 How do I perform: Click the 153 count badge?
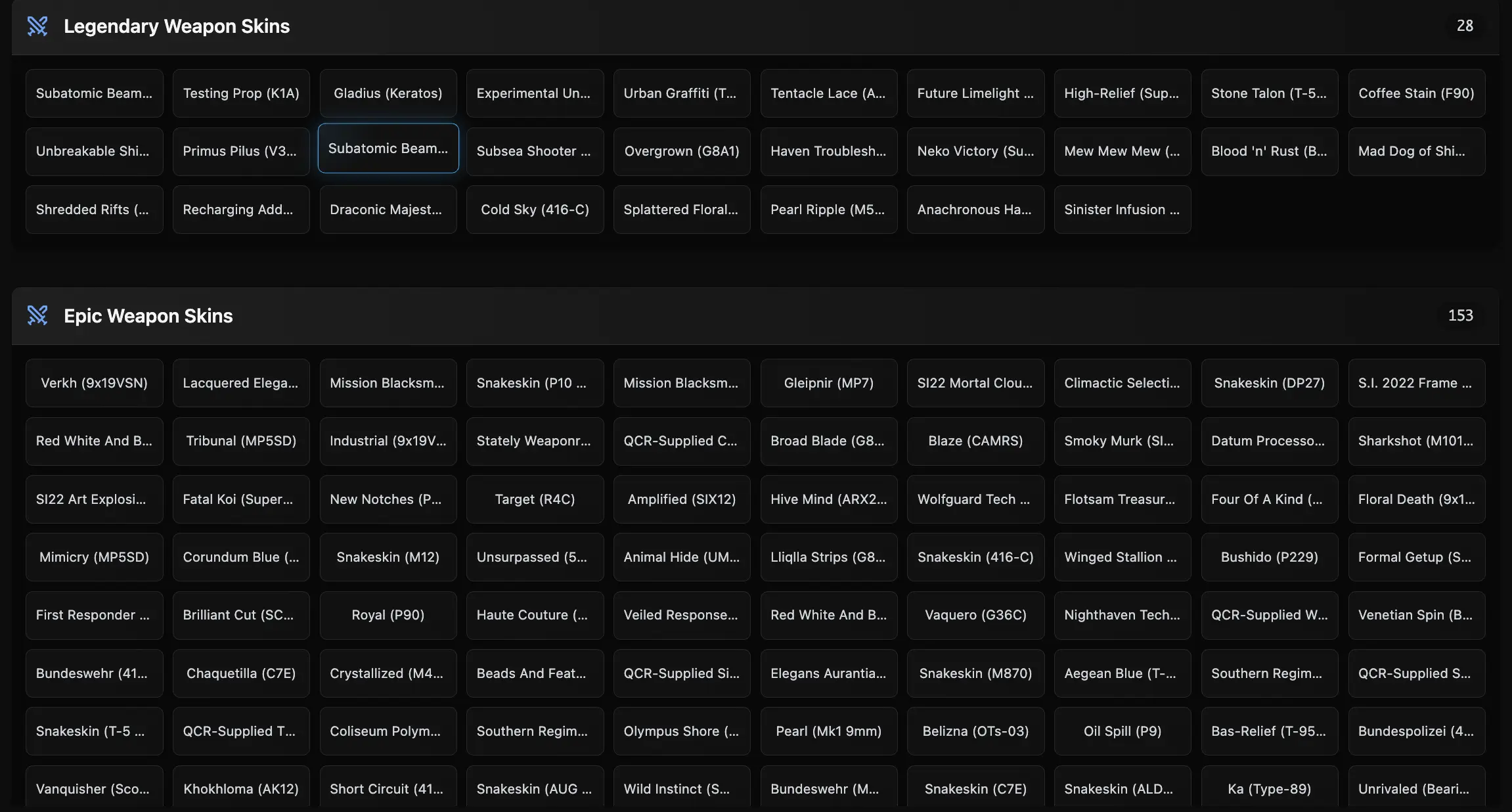1460,315
